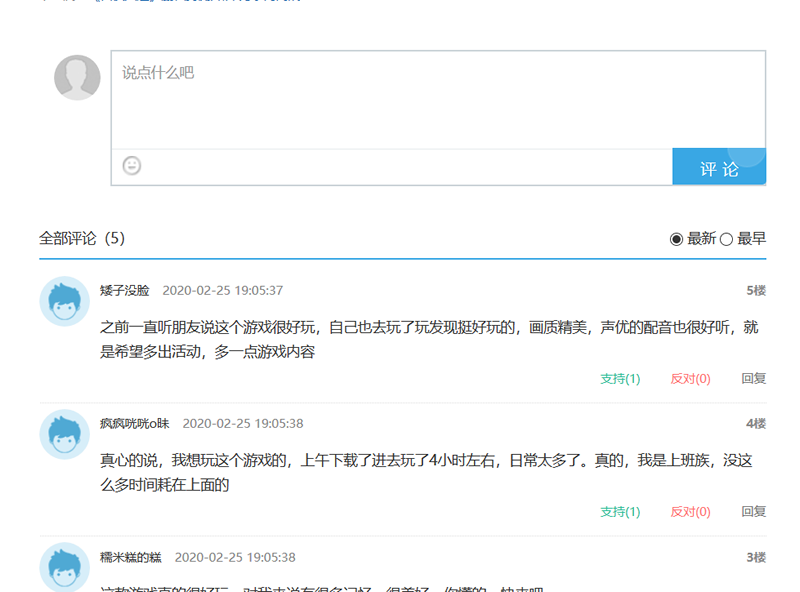
Task: Open username 糯米糕的糕 profile link
Action: (x=131, y=557)
